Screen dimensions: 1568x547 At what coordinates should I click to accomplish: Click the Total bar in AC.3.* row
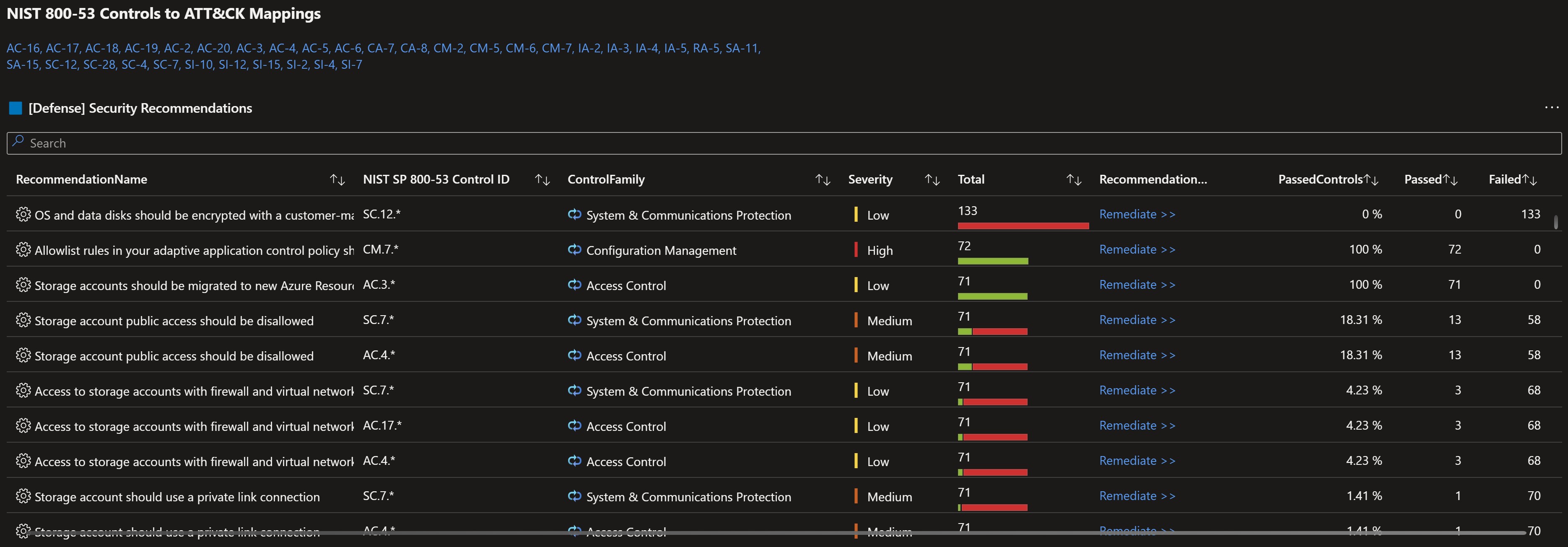(x=992, y=296)
